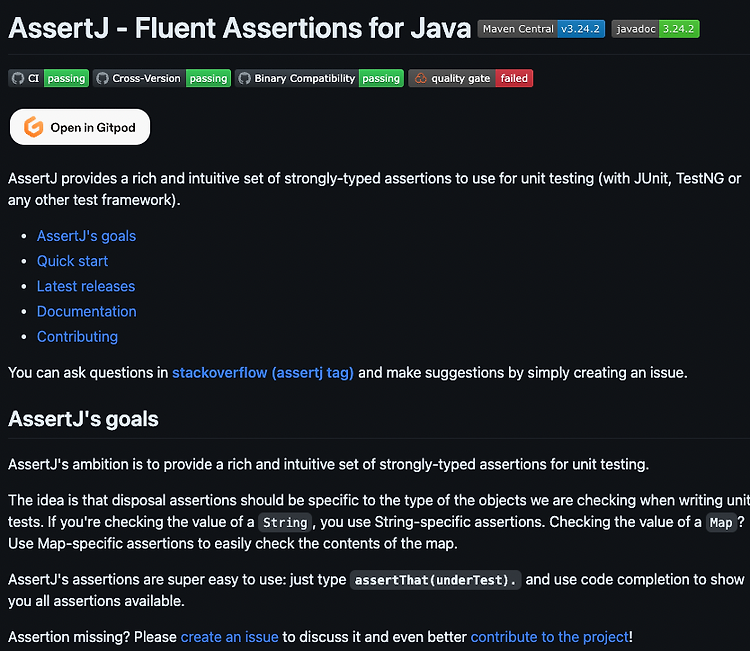
Task: Open the Documentation link
Action: point(87,311)
